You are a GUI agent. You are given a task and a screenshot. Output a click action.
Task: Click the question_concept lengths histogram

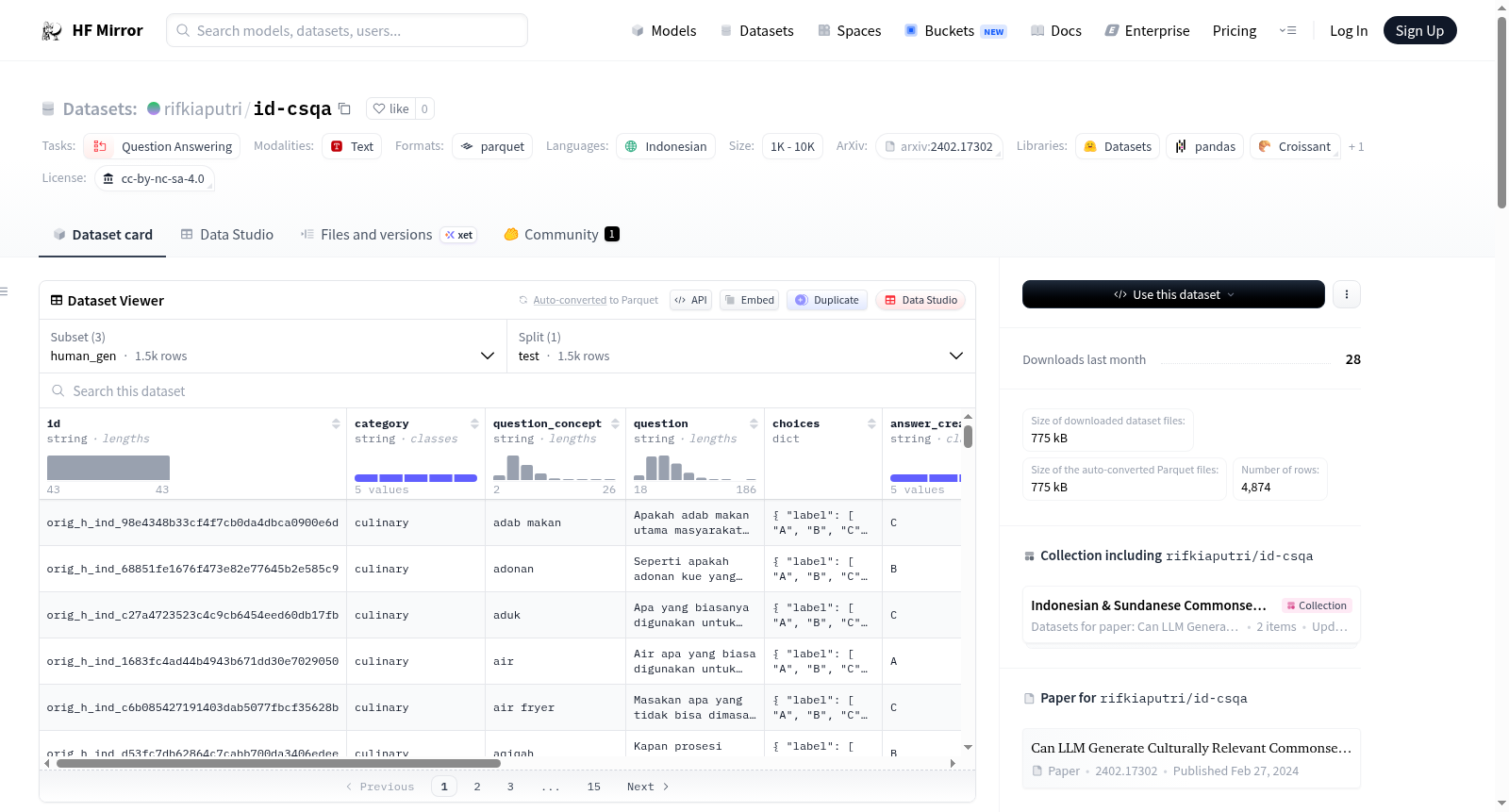click(x=555, y=468)
